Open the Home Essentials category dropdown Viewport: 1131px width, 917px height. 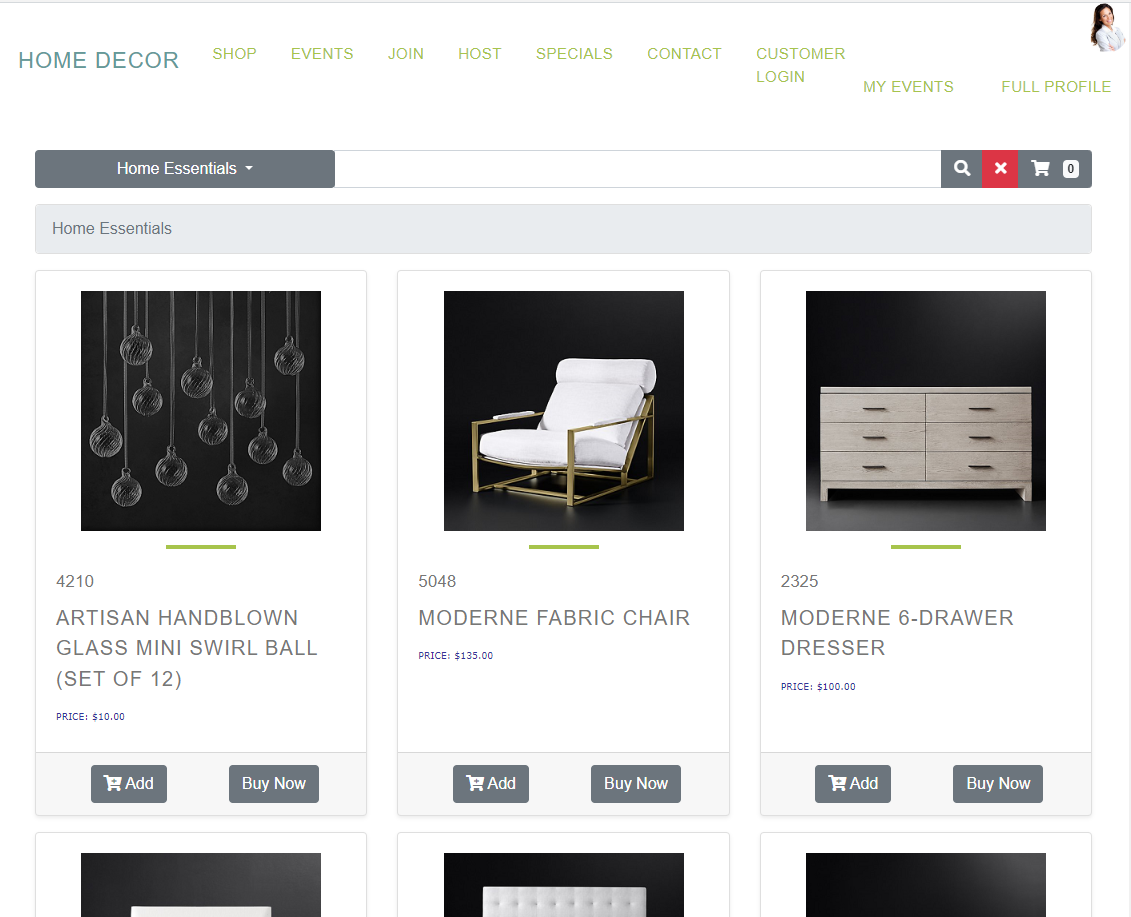[184, 168]
